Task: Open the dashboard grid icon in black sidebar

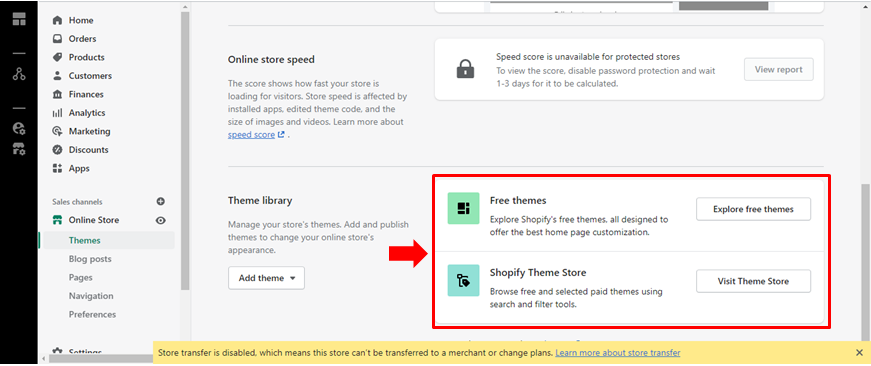Action: click(x=19, y=18)
